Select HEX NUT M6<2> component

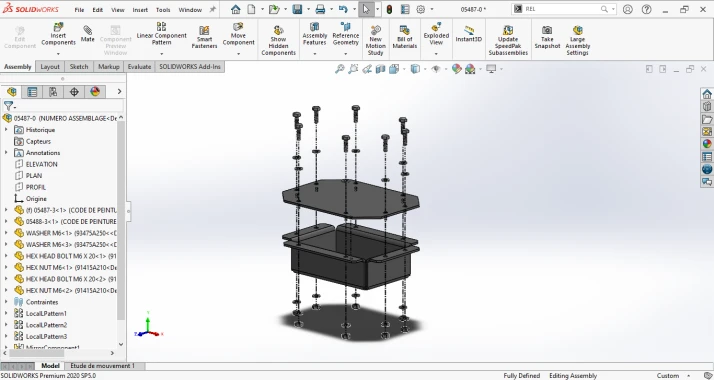[71, 290]
